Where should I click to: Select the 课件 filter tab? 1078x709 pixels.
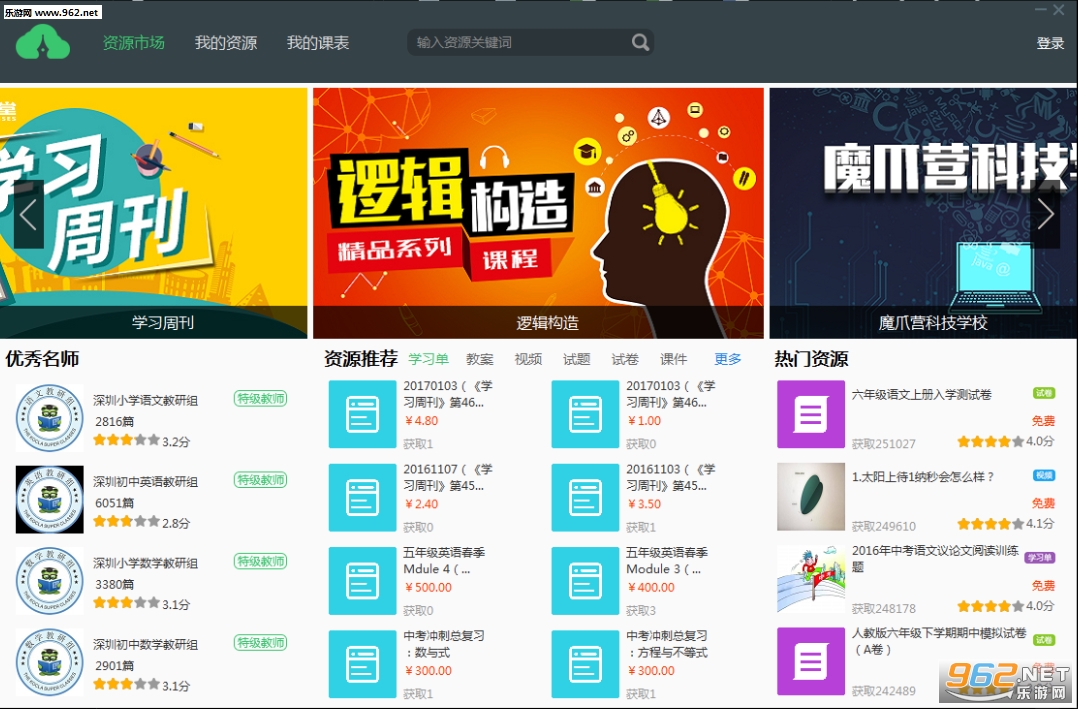point(674,359)
